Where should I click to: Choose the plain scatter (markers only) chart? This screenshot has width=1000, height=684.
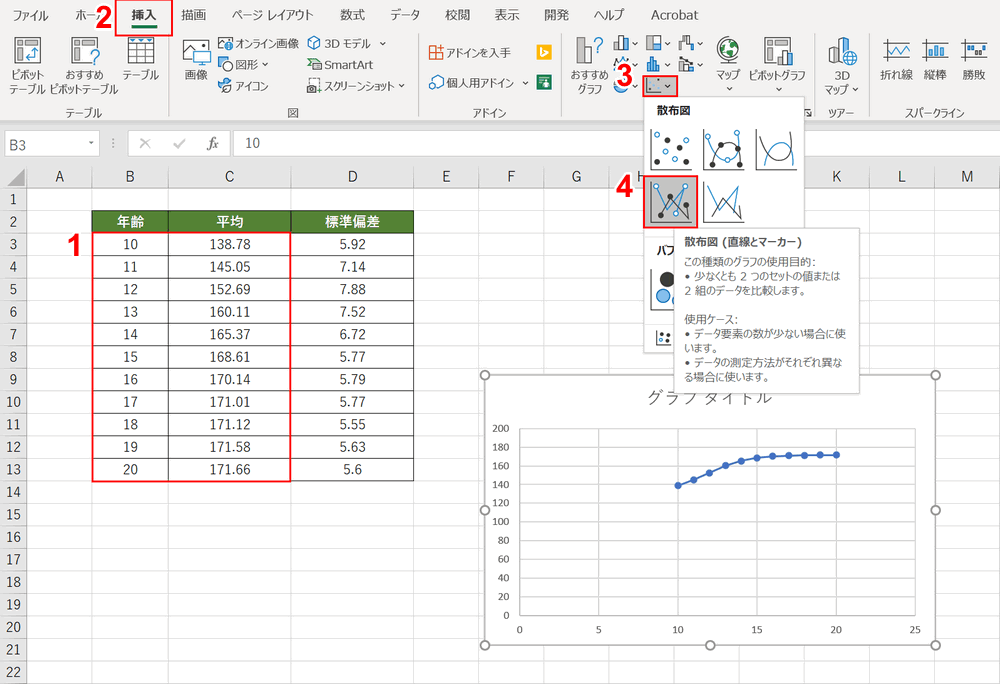(670, 148)
